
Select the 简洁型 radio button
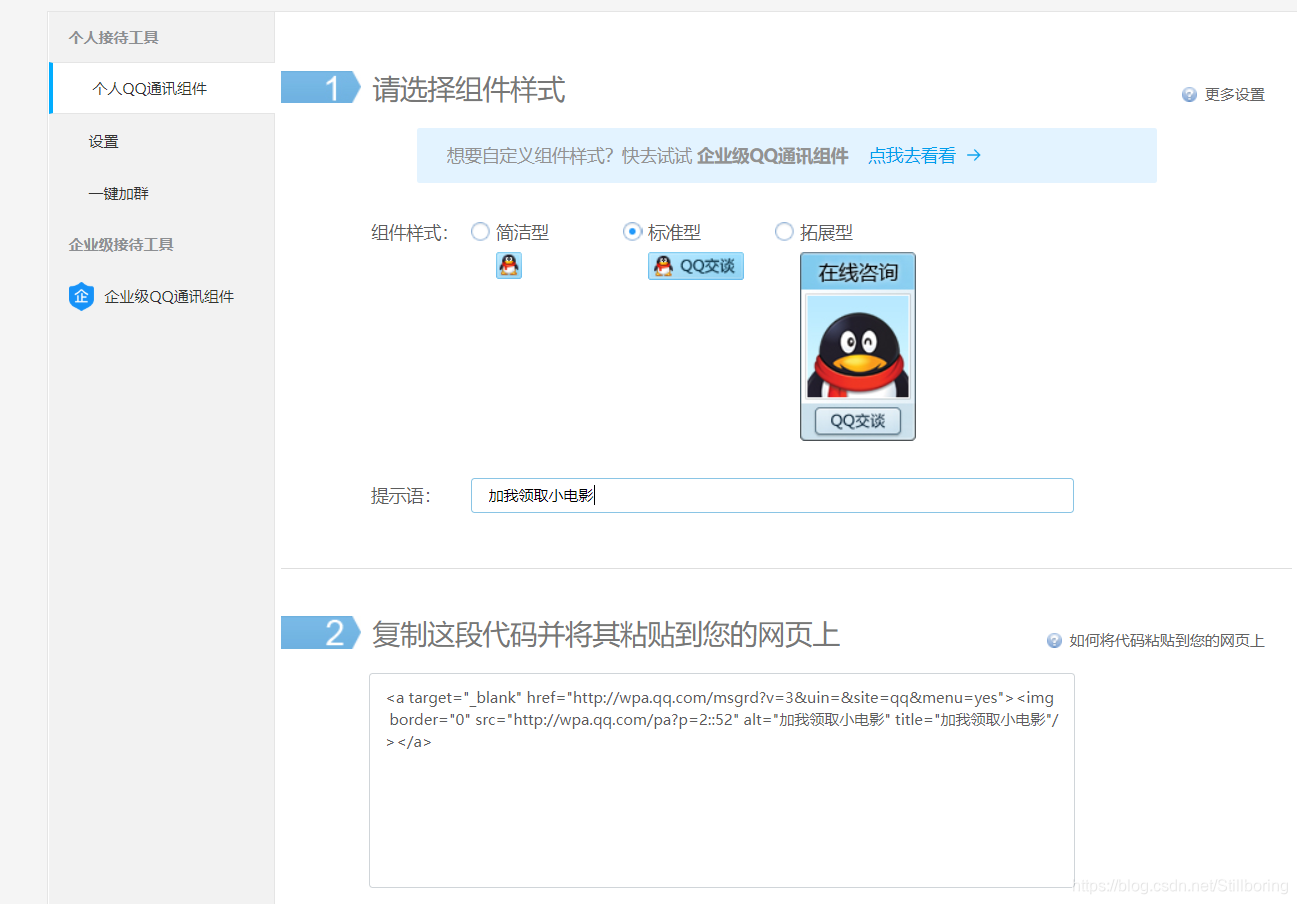click(x=480, y=232)
